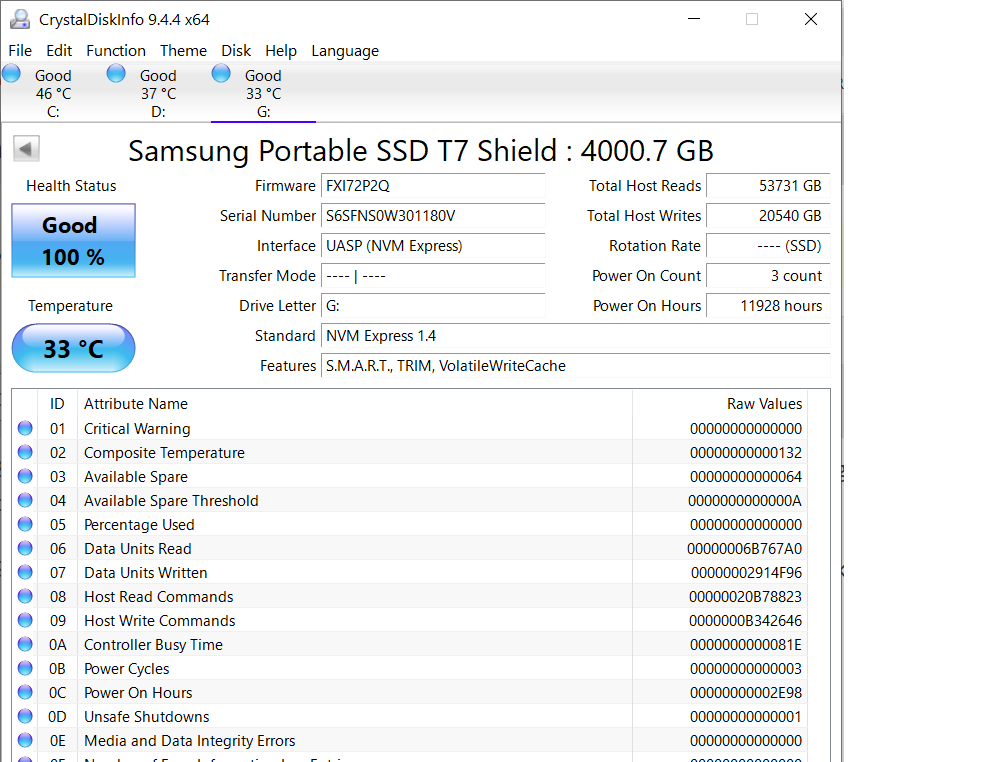This screenshot has width=998, height=762.
Task: Click the 33 °C temperature button
Action: pos(73,348)
